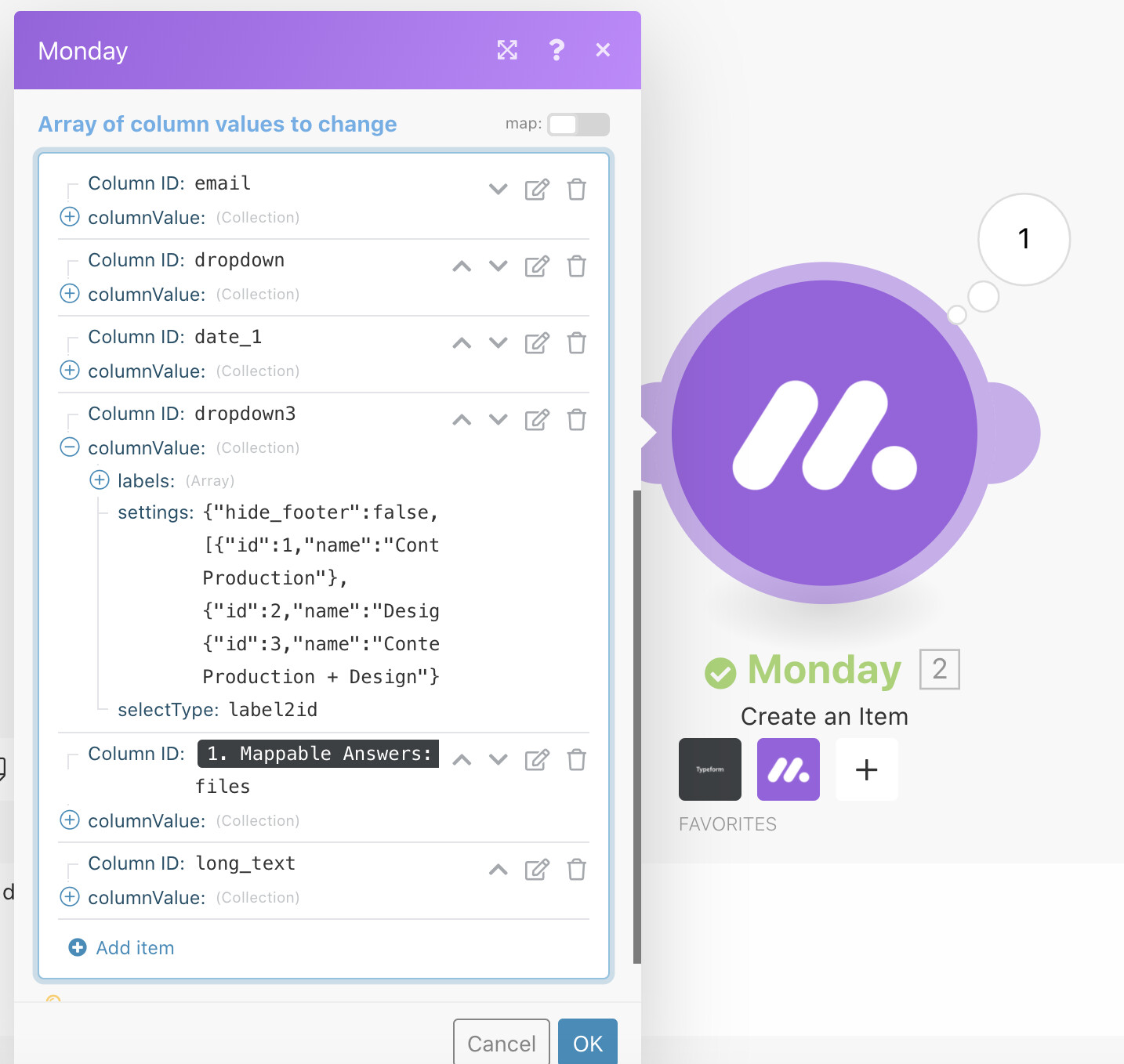
Task: Edit the Mappable Answers files item
Action: (x=537, y=759)
